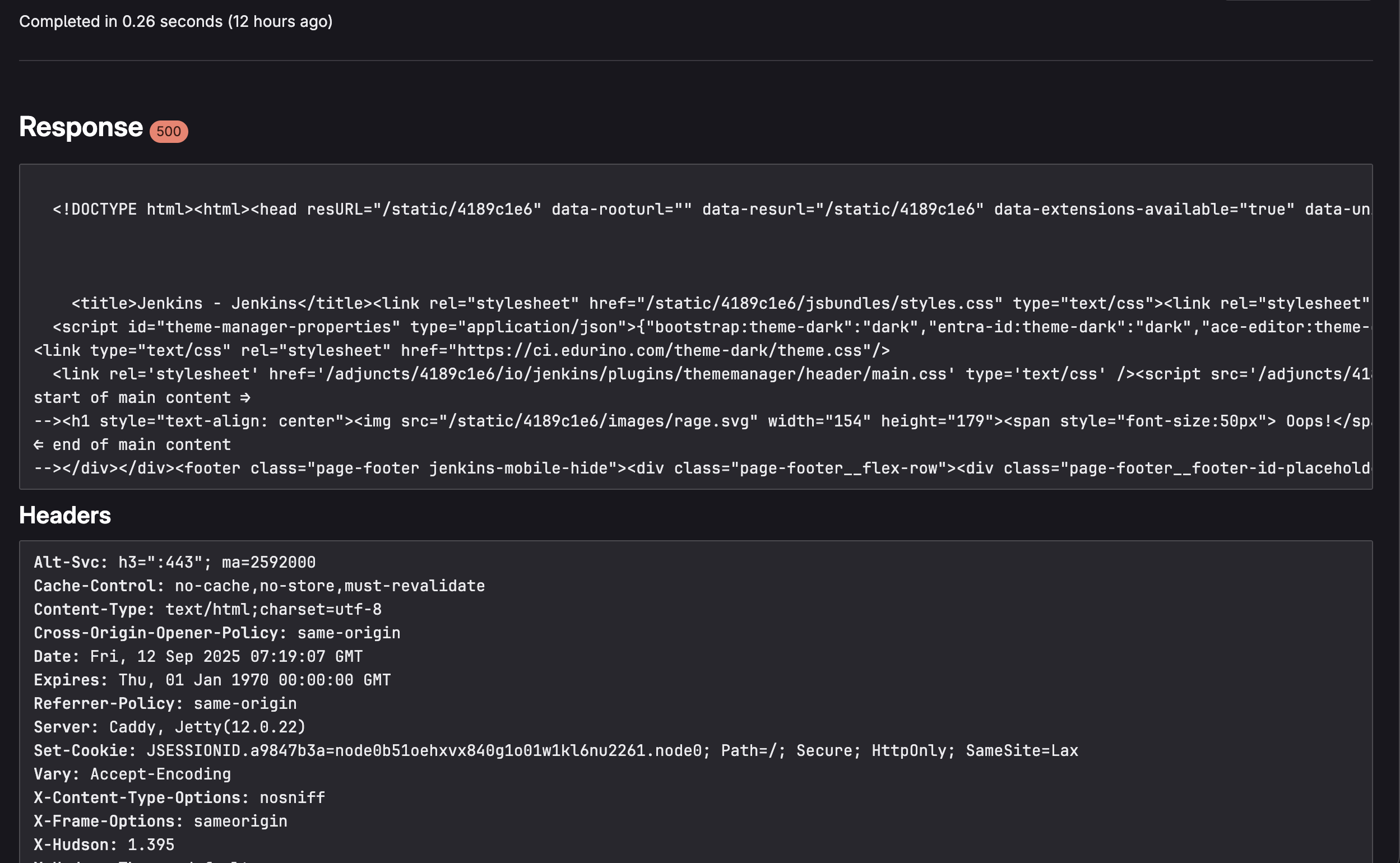Click the ci.edurino.com theme.css link line

click(462, 350)
